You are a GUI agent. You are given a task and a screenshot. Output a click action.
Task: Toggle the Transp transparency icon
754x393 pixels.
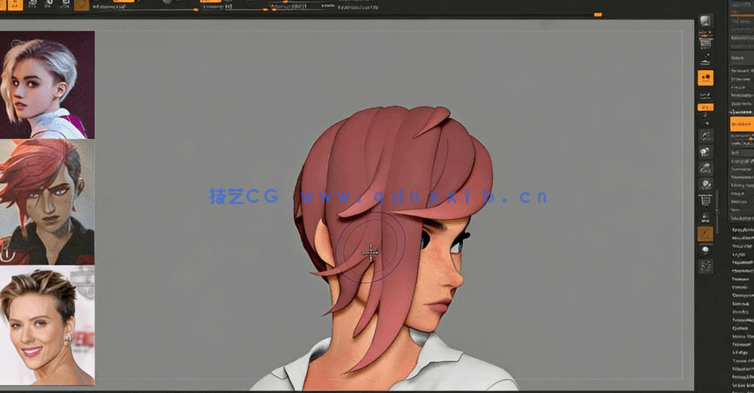(705, 217)
